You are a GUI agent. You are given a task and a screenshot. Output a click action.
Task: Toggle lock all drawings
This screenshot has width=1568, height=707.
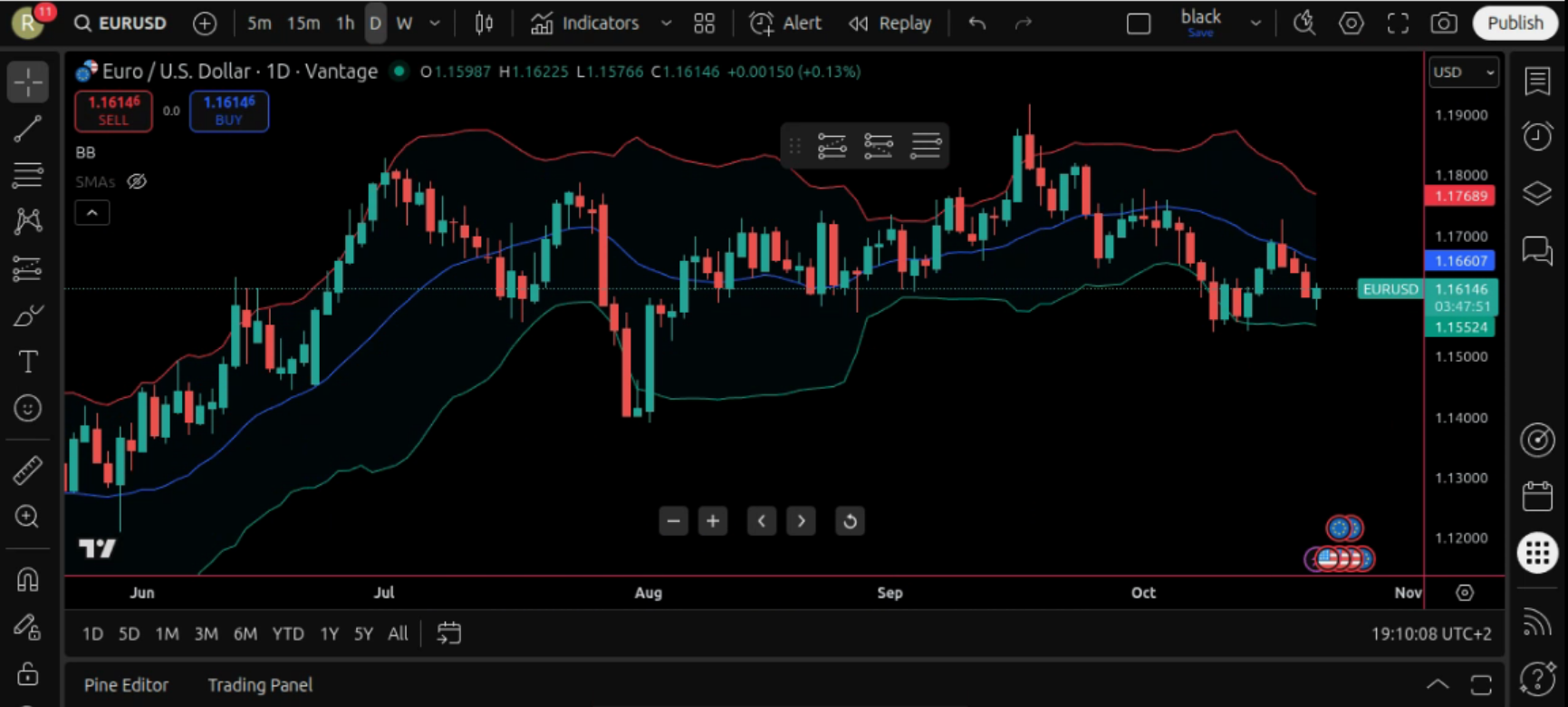pyautogui.click(x=28, y=673)
